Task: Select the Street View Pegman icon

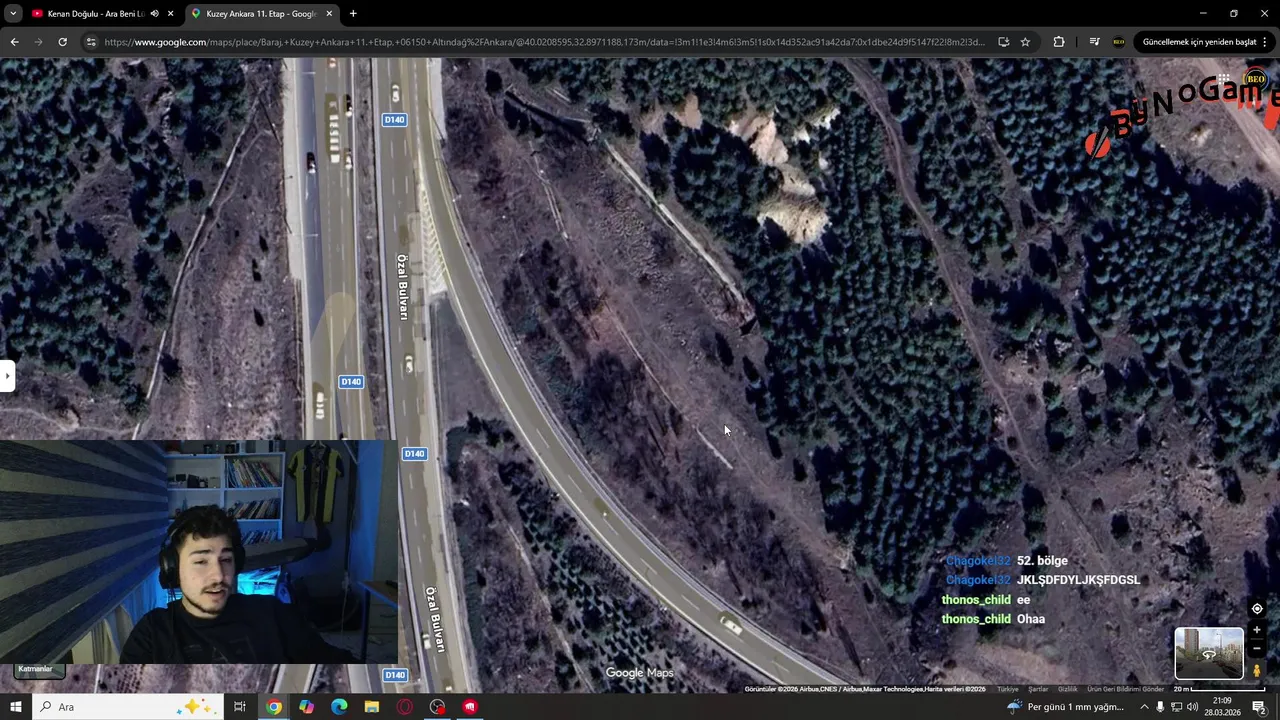Action: coord(1257,671)
